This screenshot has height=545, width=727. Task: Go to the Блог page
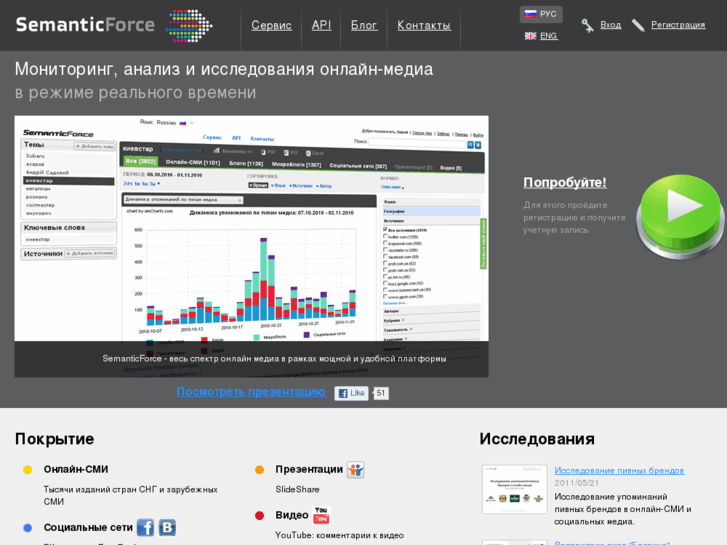point(364,25)
